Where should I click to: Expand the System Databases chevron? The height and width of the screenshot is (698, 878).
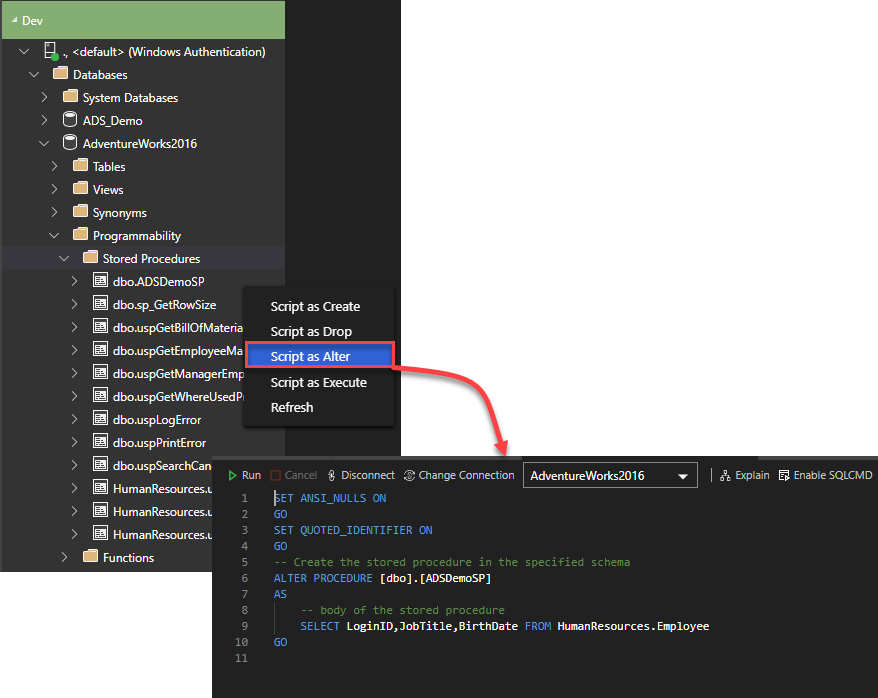coord(44,97)
